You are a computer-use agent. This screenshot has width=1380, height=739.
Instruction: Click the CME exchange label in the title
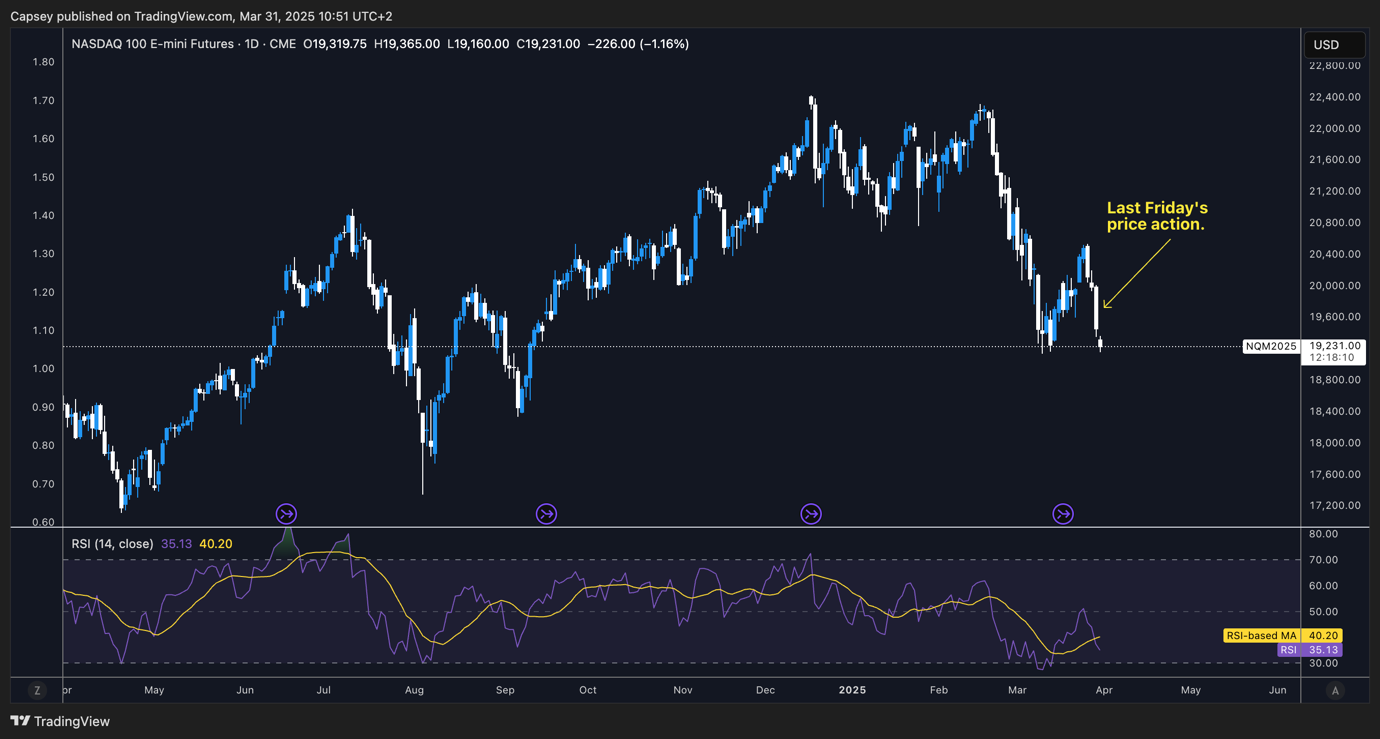(282, 44)
